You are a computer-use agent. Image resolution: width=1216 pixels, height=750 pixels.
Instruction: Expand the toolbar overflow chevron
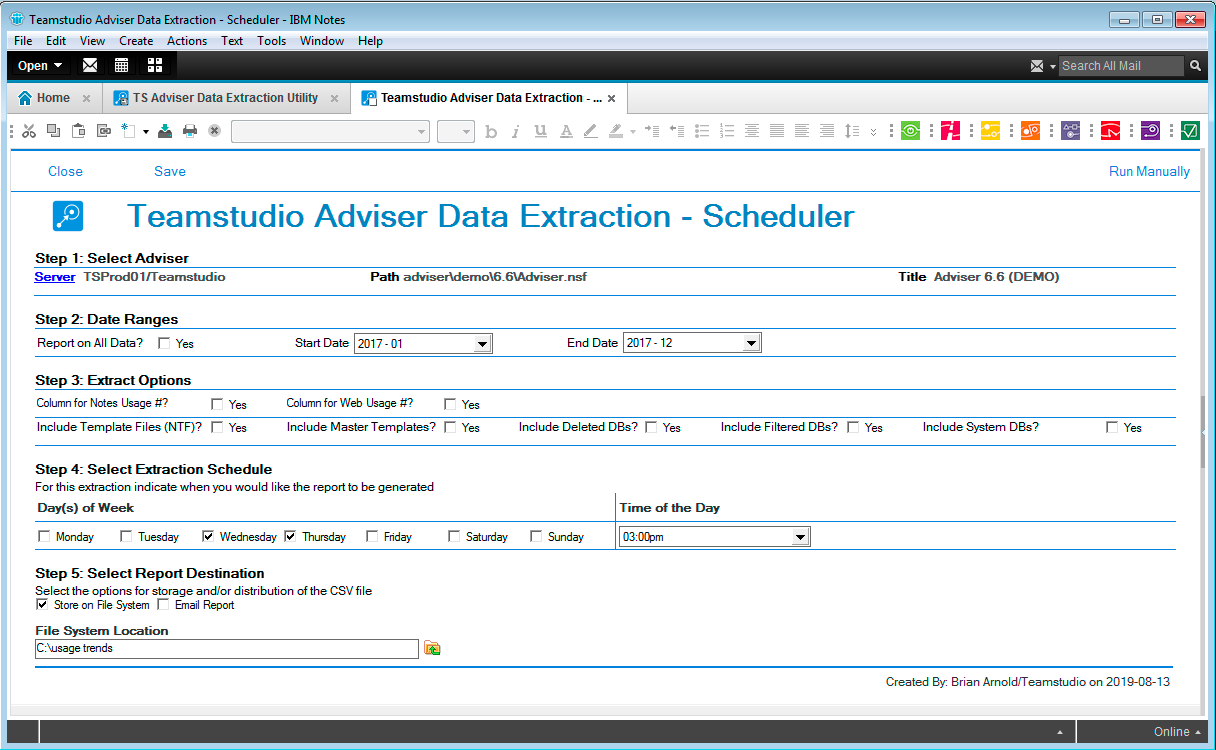click(x=873, y=131)
